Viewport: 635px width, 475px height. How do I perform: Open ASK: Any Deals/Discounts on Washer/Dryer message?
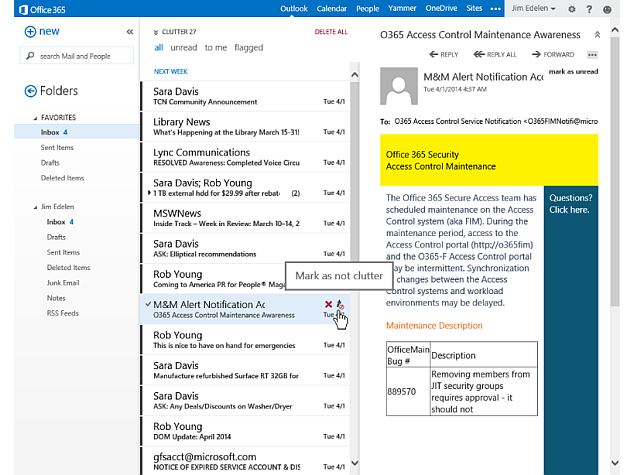coord(245,400)
